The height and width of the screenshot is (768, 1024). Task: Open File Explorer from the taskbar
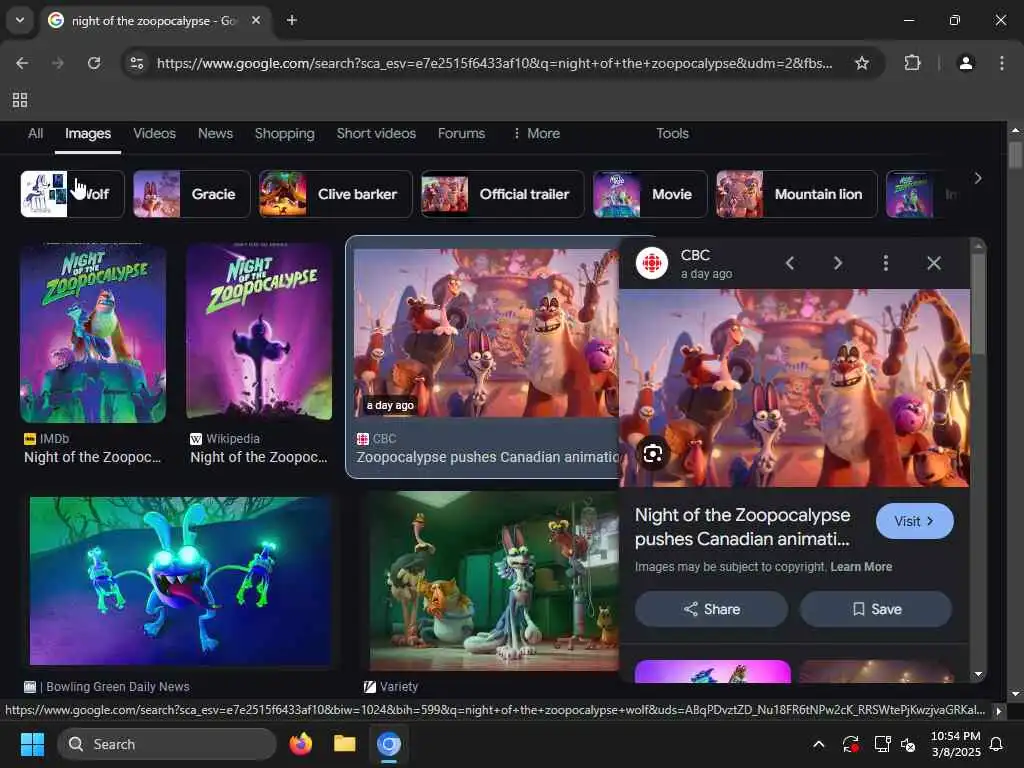coord(344,744)
